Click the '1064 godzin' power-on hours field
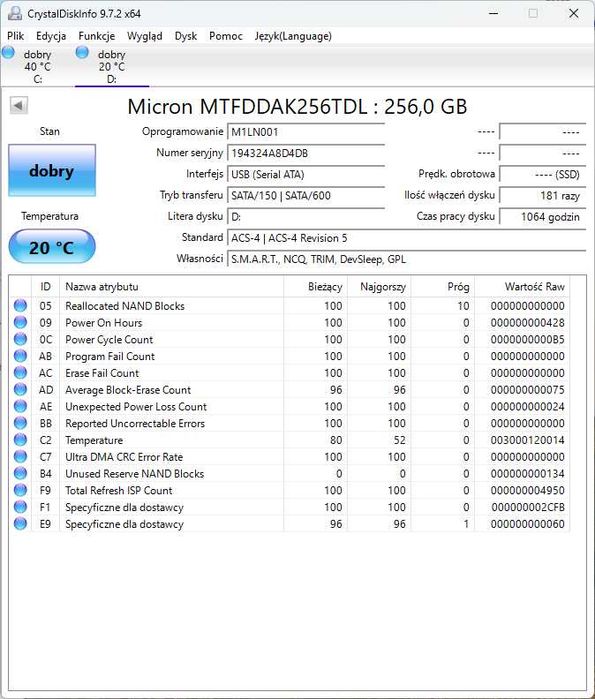Screen dimensions: 595x699 click(x=542, y=217)
